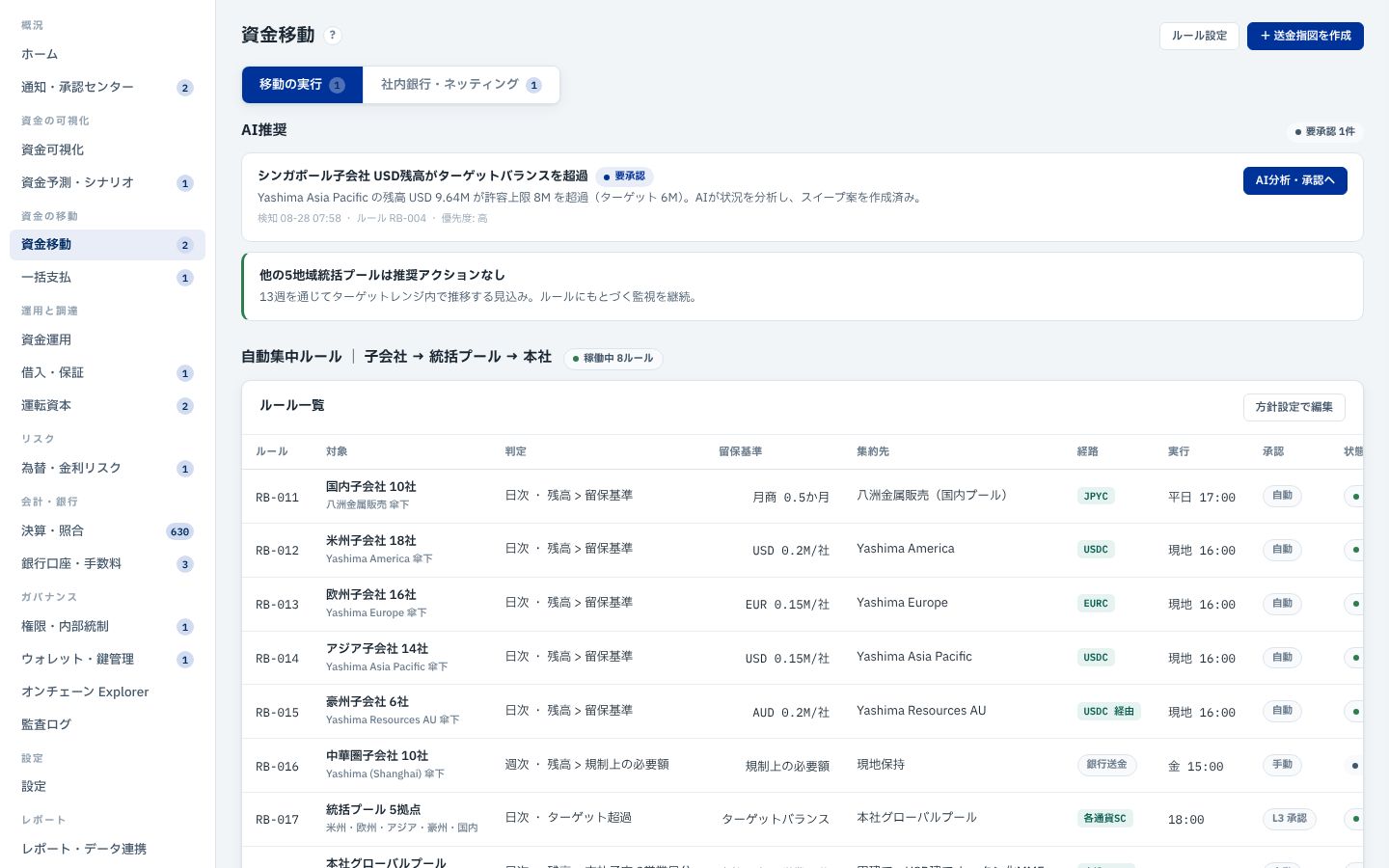This screenshot has height=868, width=1389.
Task: Click rule ID RB-012
Action: pyautogui.click(x=277, y=551)
